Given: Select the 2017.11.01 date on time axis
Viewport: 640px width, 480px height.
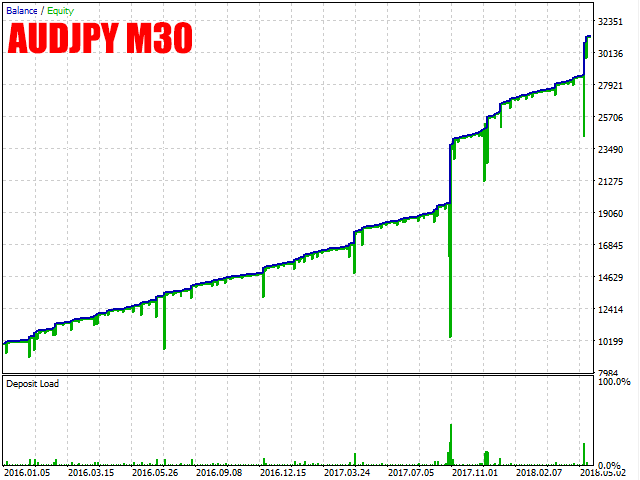Looking at the screenshot, I should pyautogui.click(x=476, y=472).
